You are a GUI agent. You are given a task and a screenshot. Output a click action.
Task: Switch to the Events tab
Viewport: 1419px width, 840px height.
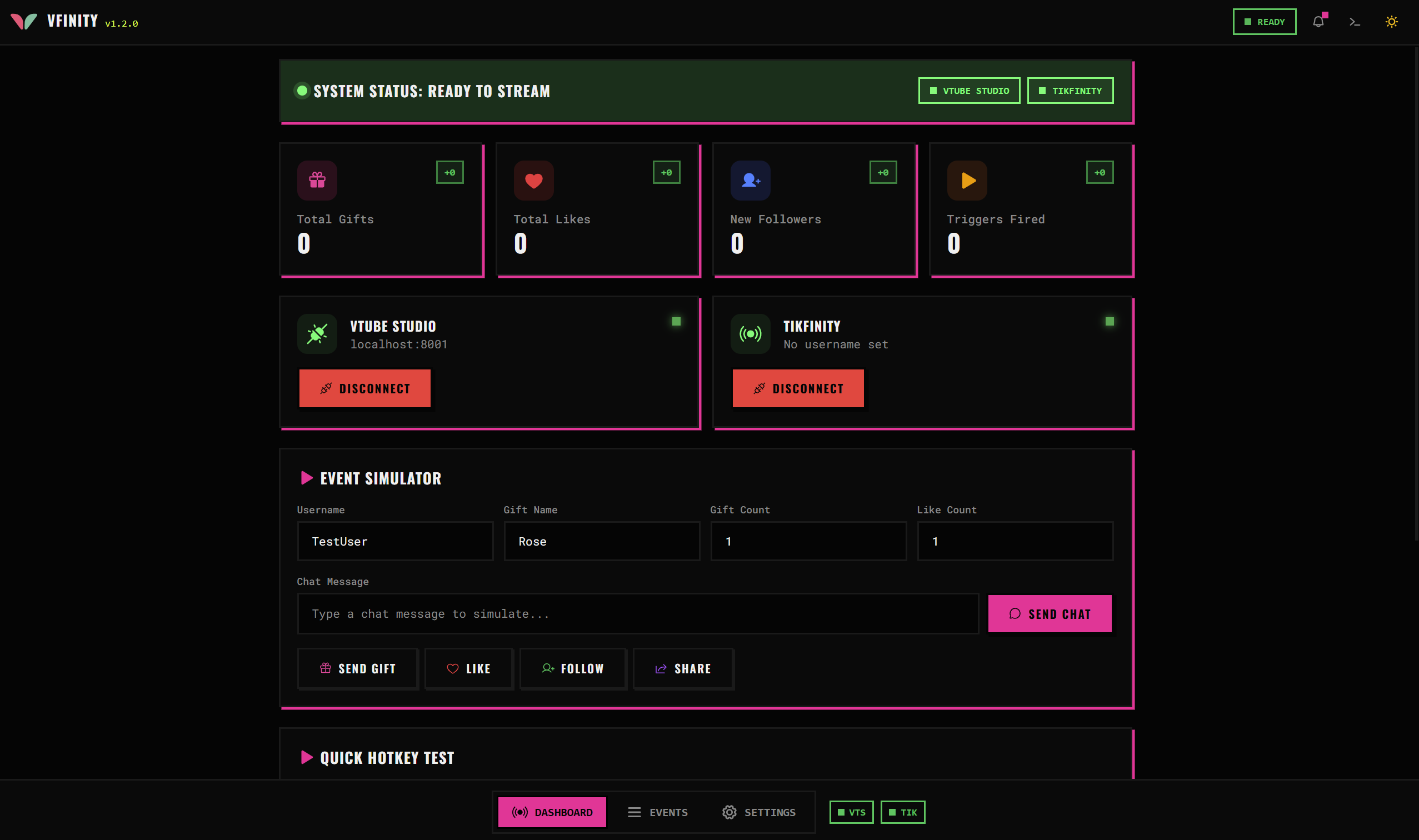657,812
